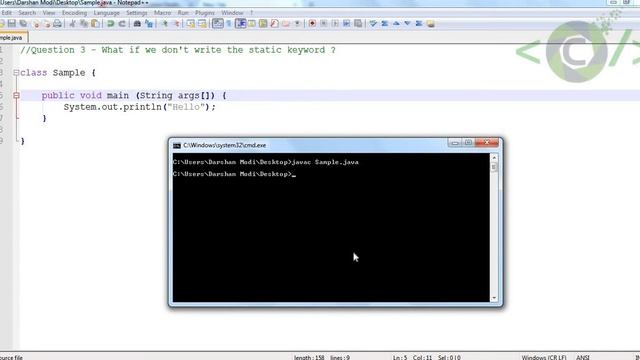Click the Save file toolbar icon
The image size is (640, 360).
coord(12,24)
